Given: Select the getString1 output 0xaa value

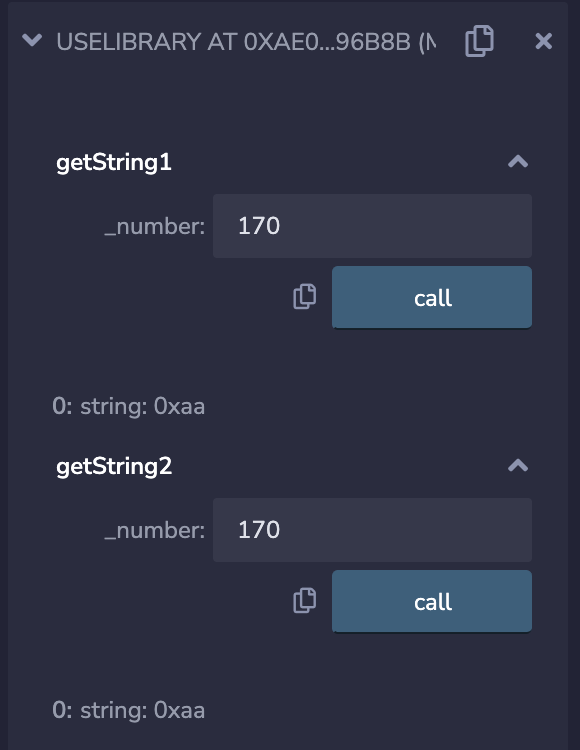Looking at the screenshot, I should [x=179, y=407].
